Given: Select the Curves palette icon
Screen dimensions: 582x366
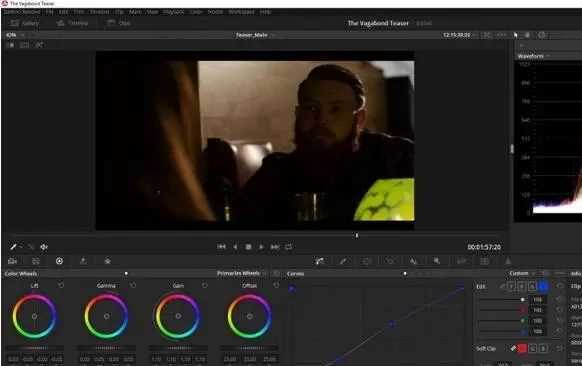Looking at the screenshot, I should pos(319,261).
